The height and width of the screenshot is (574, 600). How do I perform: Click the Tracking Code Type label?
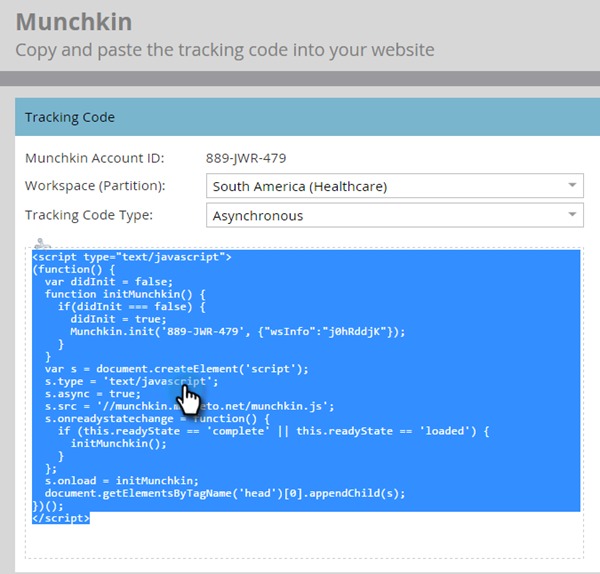coord(89,215)
